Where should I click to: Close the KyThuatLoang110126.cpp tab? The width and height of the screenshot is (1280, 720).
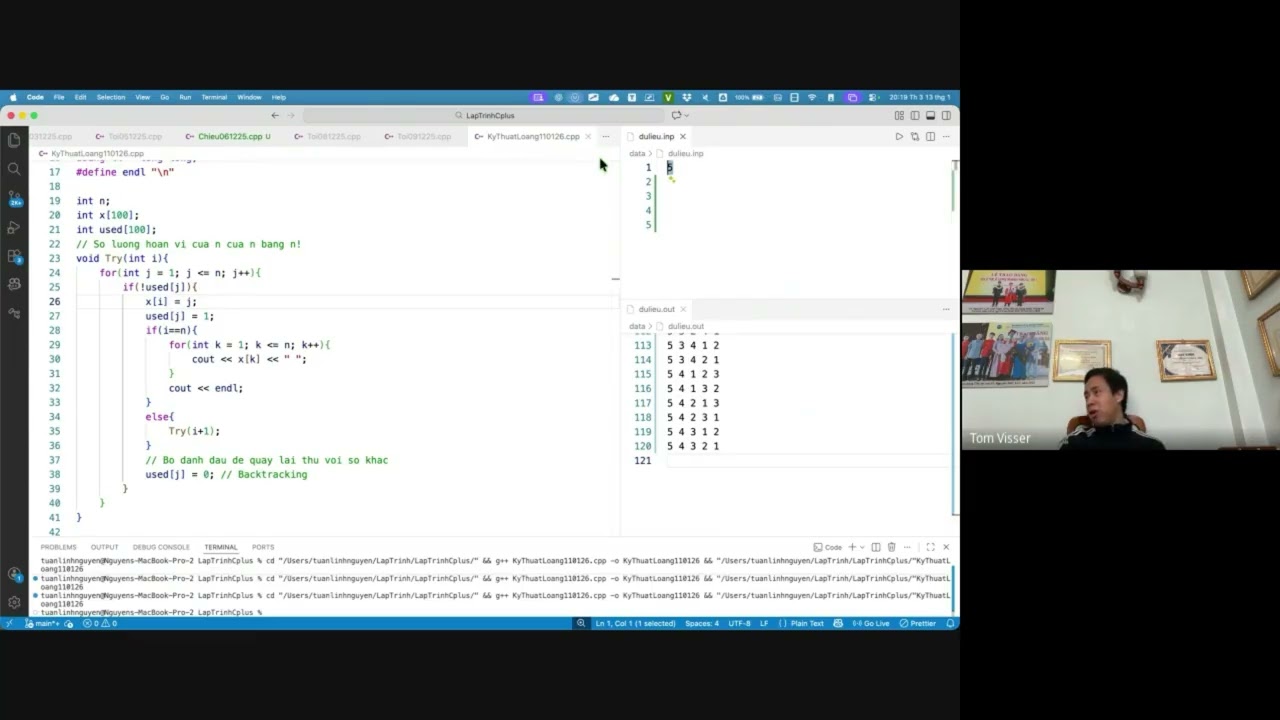click(x=588, y=136)
